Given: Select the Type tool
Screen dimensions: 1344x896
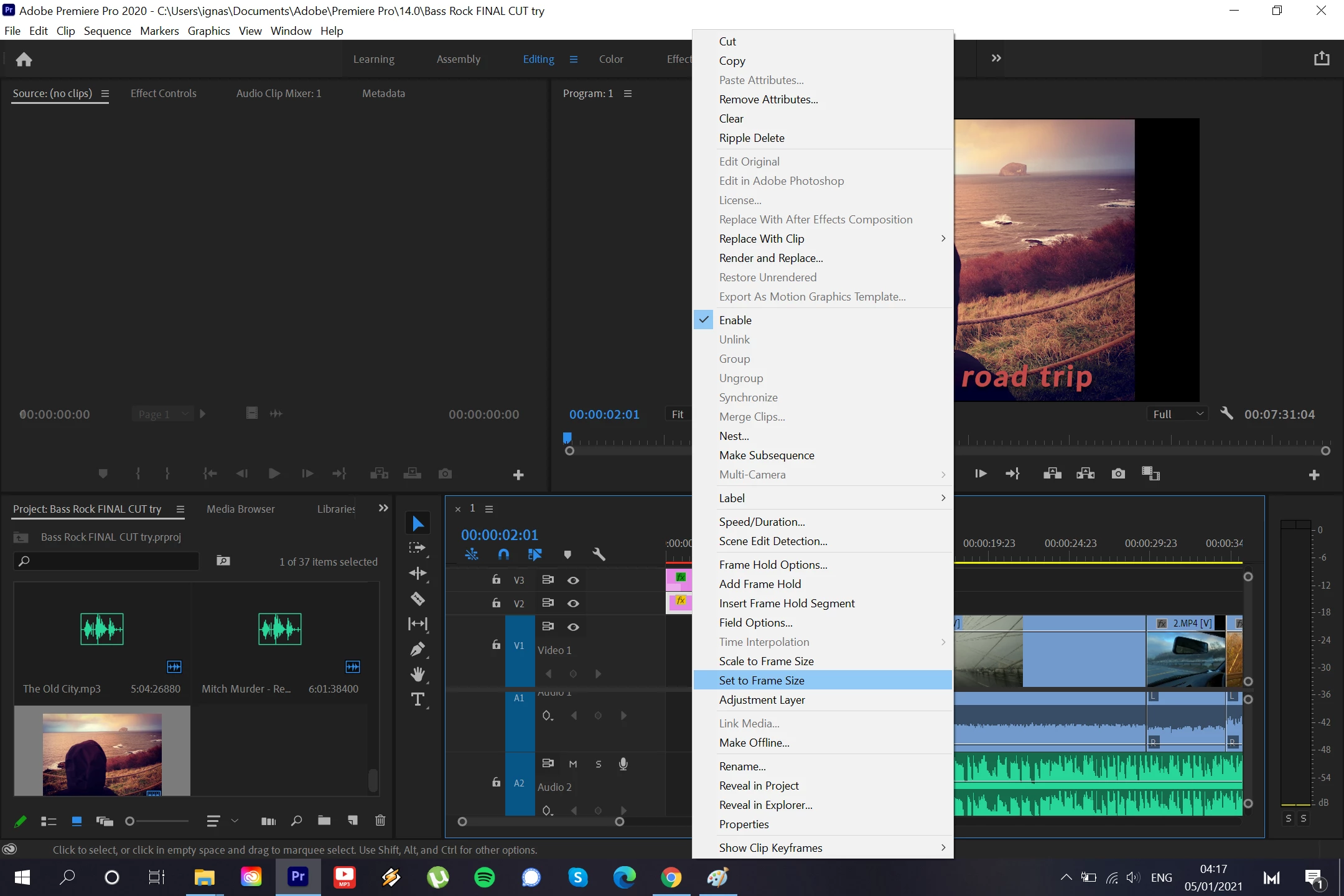Looking at the screenshot, I should [x=418, y=699].
